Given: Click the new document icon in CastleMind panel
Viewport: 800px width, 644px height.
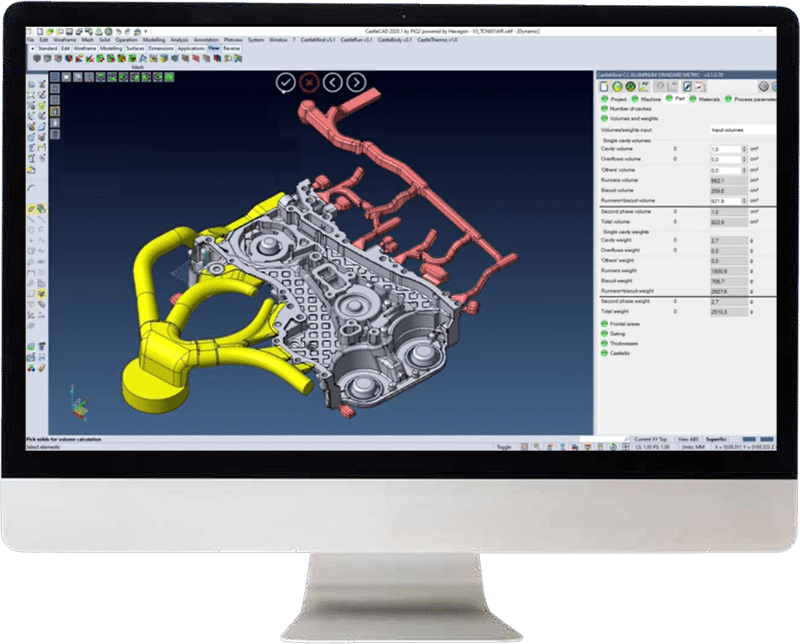Looking at the screenshot, I should pos(604,87).
